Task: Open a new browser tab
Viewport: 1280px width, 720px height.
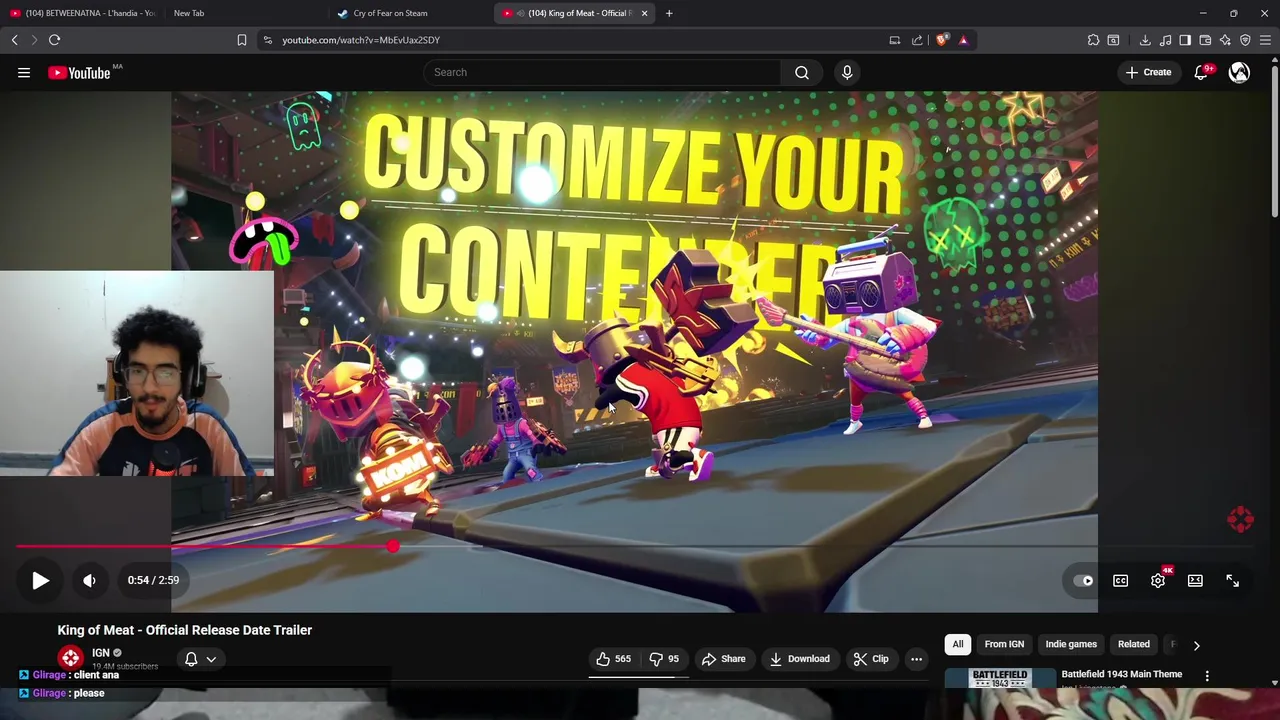Action: point(669,13)
